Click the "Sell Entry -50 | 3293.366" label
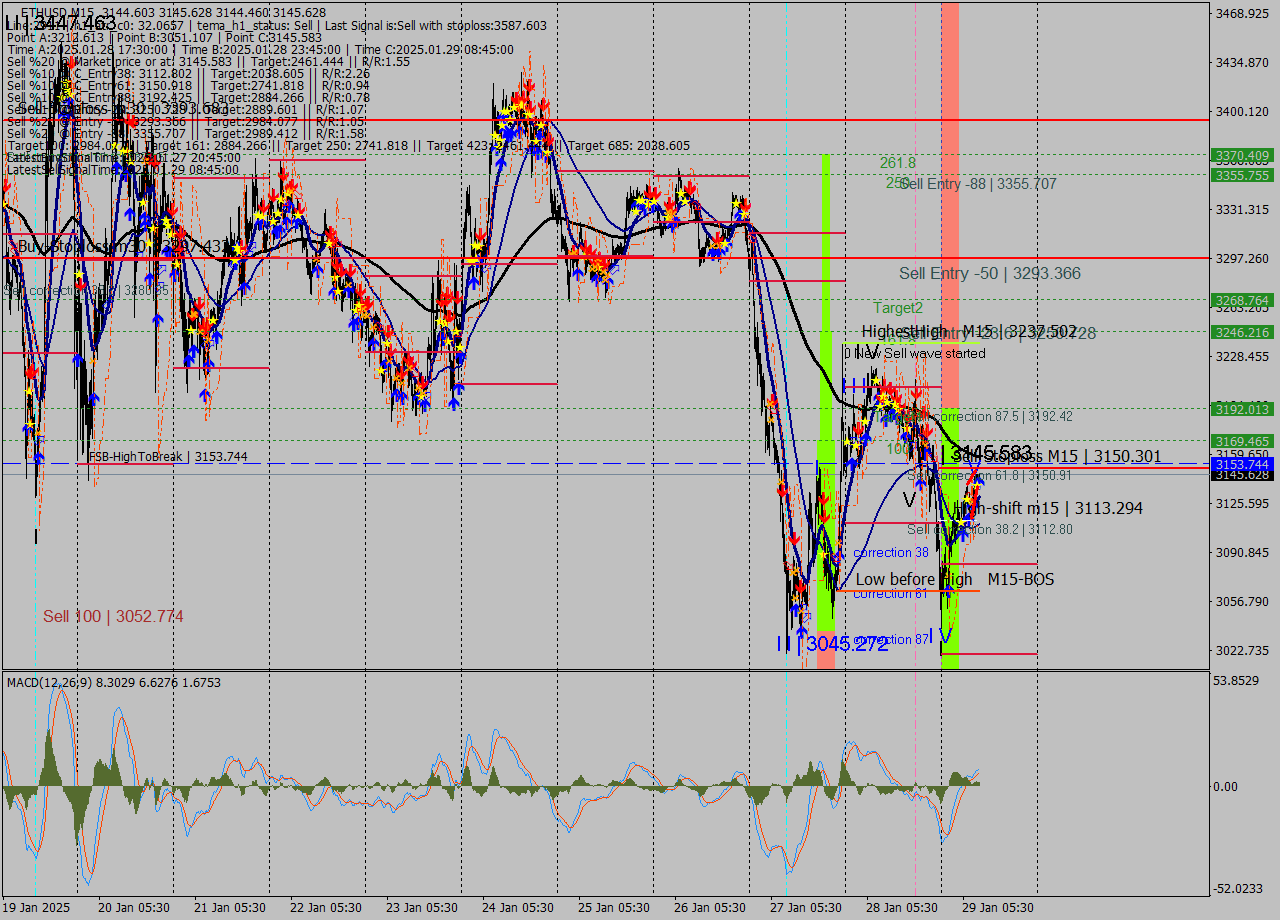 pos(989,273)
